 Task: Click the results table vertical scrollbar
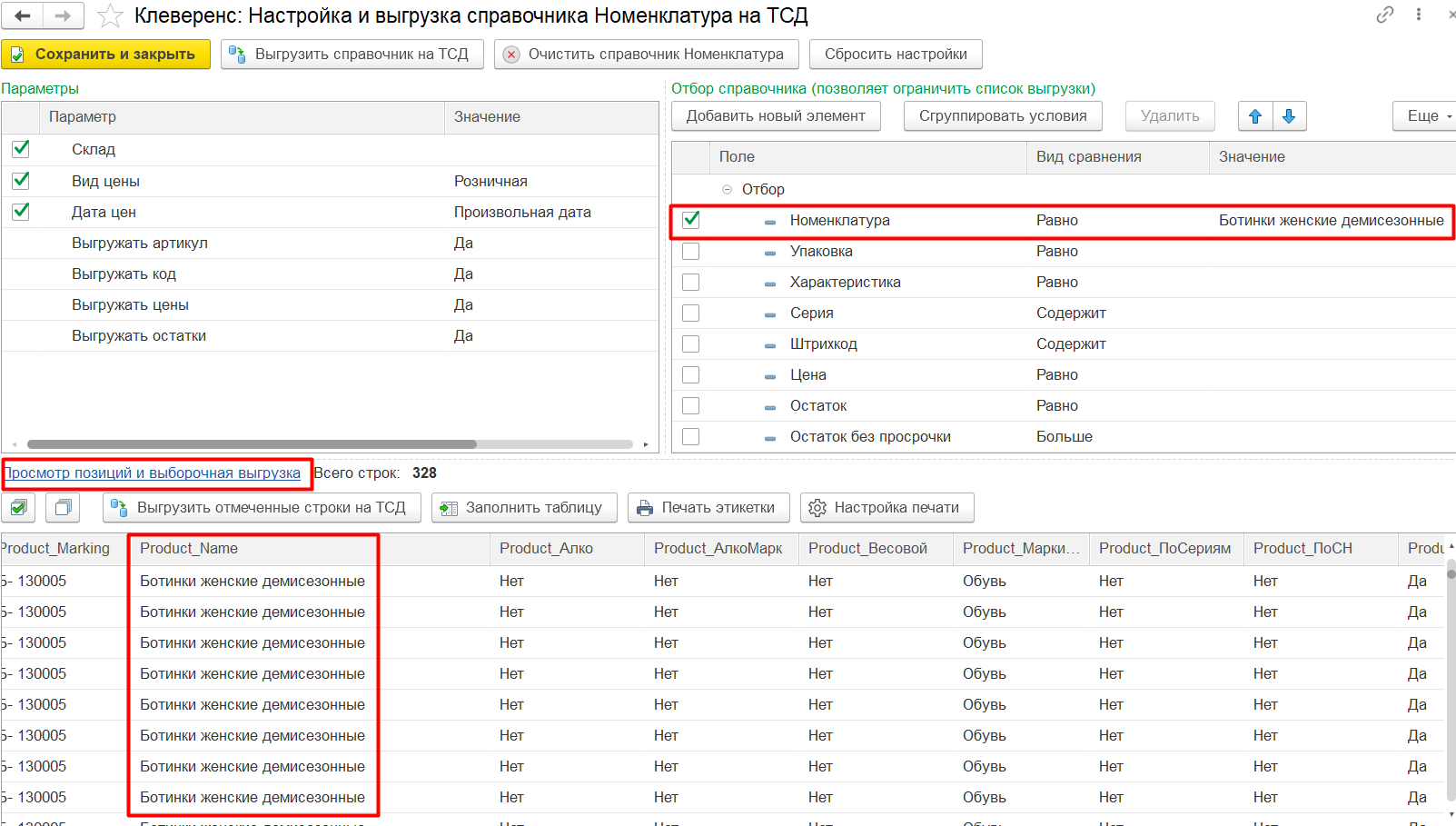coord(1451,574)
